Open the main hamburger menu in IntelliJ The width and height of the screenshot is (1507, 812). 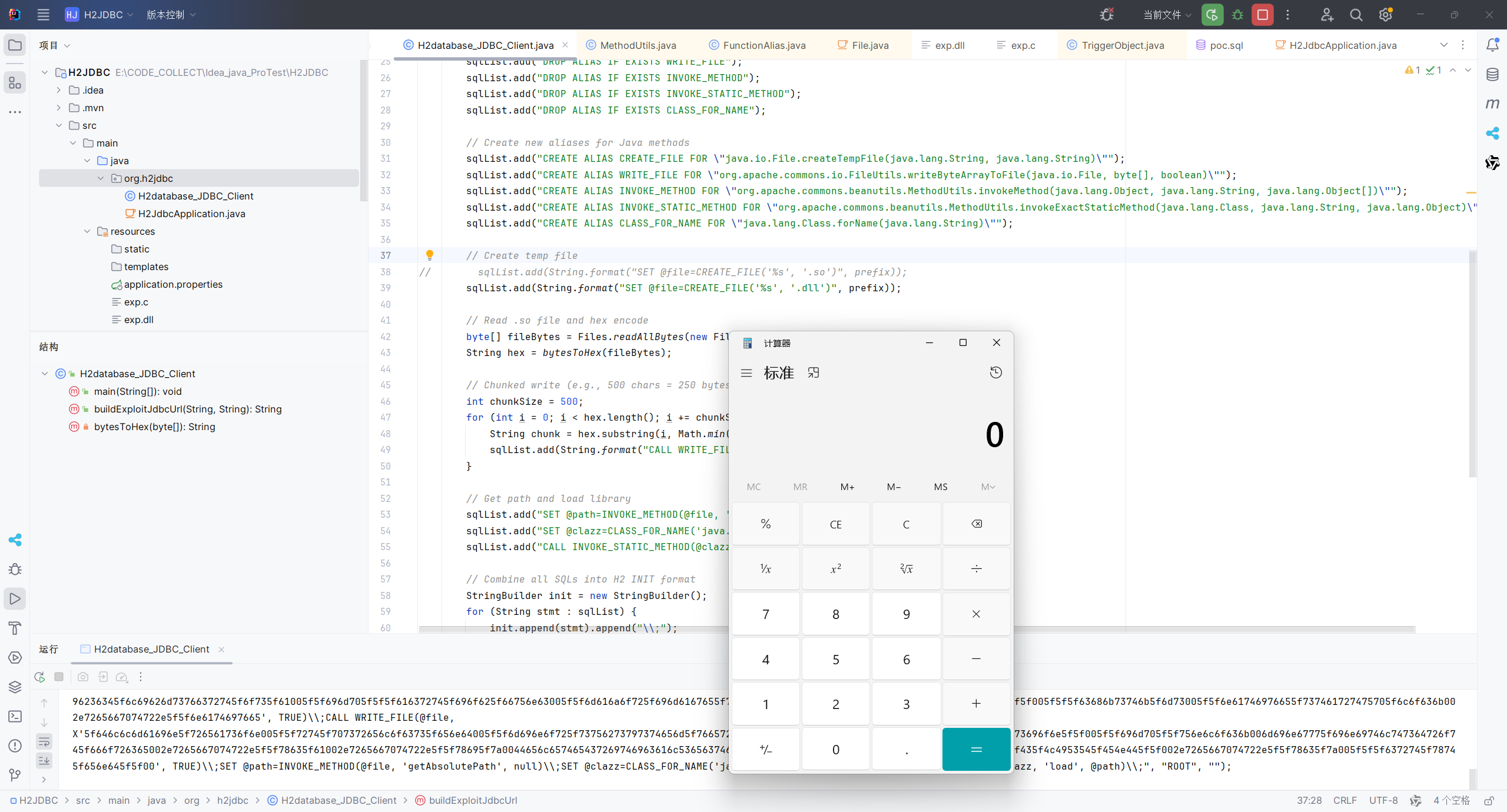tap(43, 15)
